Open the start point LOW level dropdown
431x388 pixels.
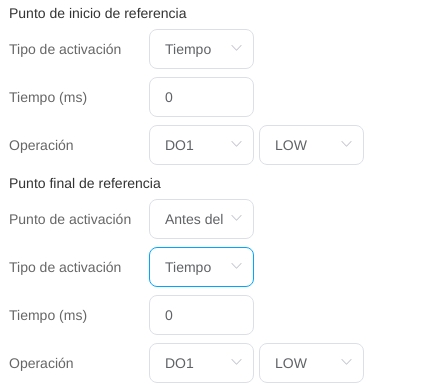point(311,145)
